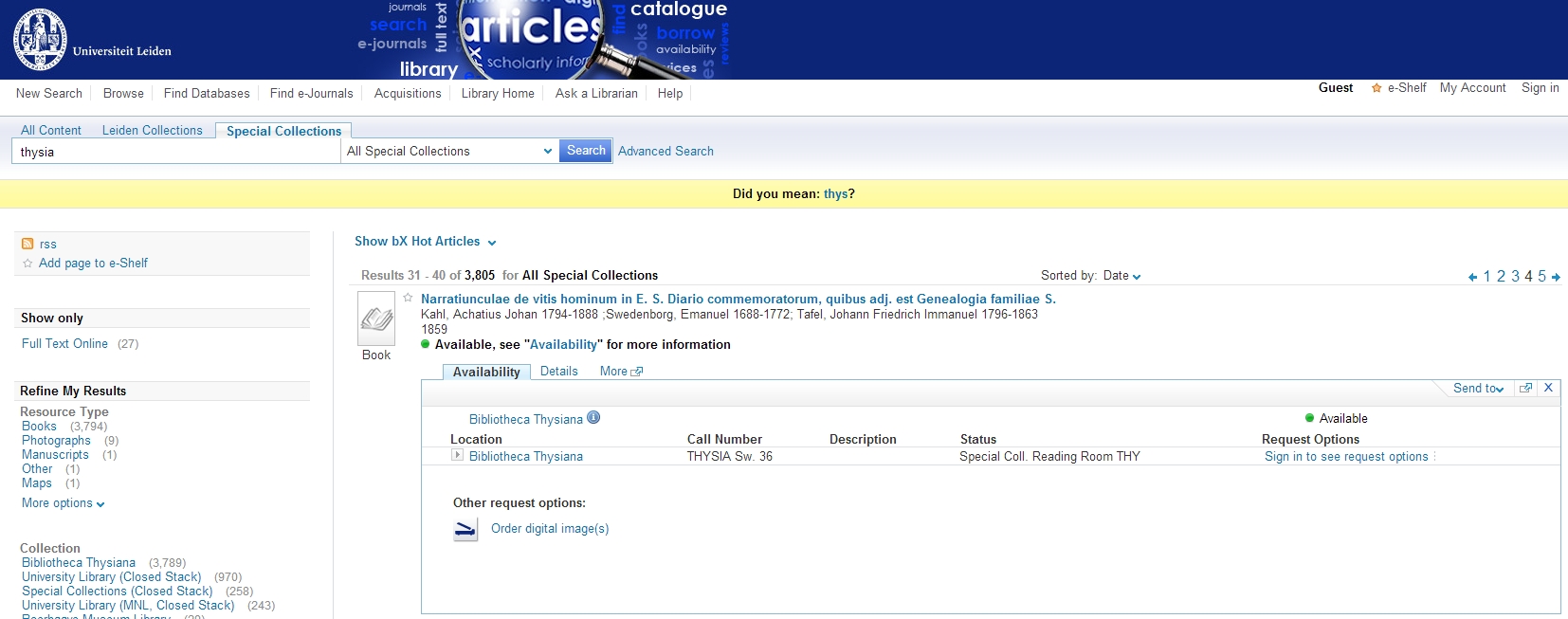Click the Order digital image scanner icon
The image size is (1568, 619).
[465, 530]
